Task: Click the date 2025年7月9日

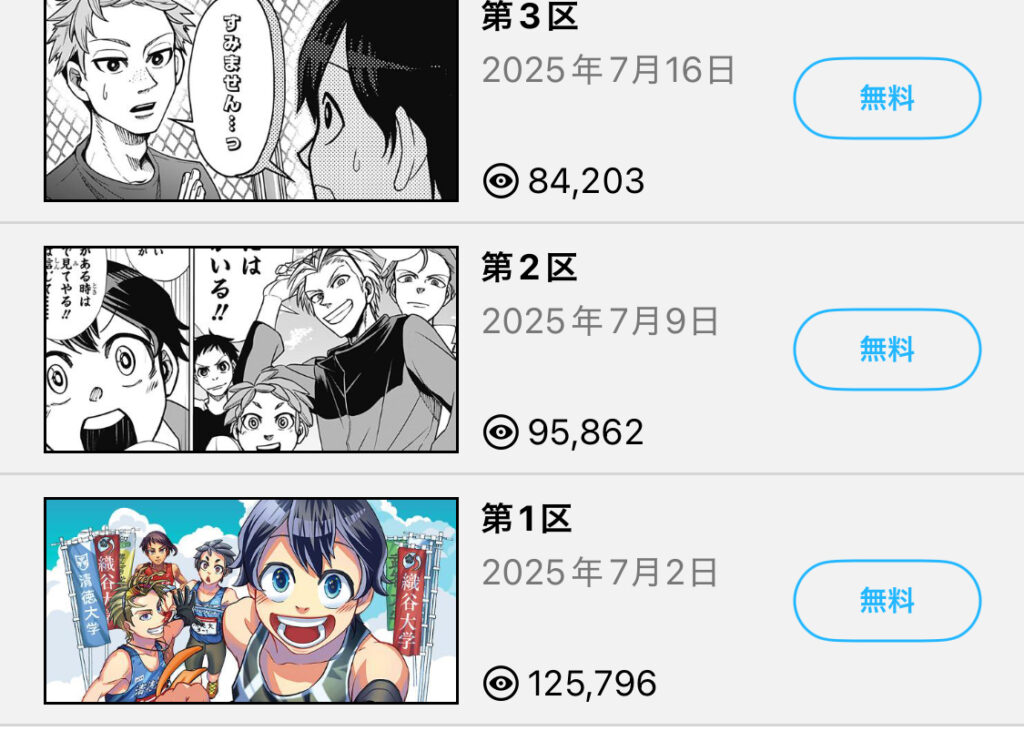Action: tap(601, 321)
